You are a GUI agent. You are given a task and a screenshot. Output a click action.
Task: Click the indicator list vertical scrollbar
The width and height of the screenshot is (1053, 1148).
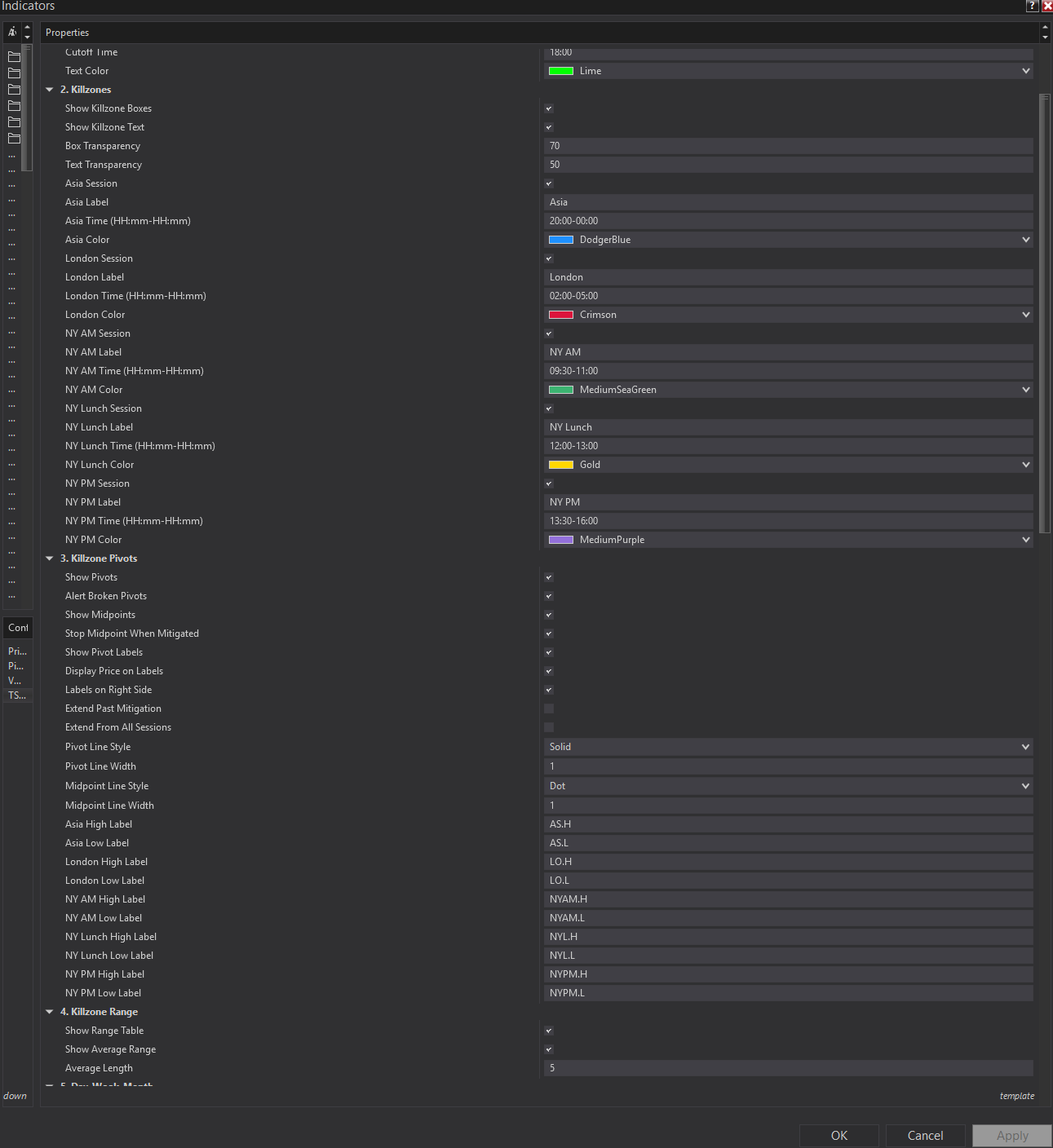coord(27,108)
